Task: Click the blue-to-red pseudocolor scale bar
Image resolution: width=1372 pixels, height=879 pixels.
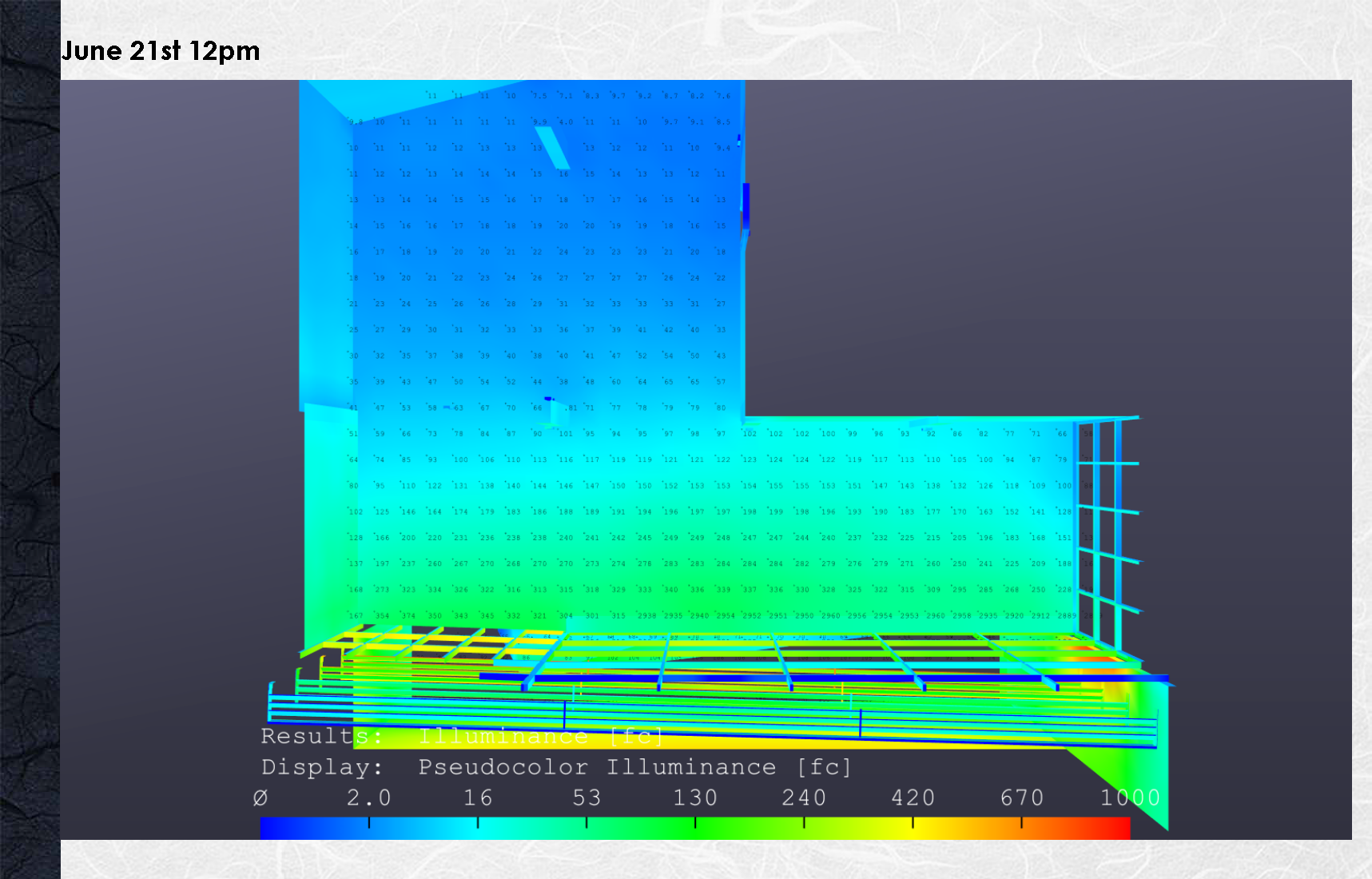Action: (x=695, y=828)
